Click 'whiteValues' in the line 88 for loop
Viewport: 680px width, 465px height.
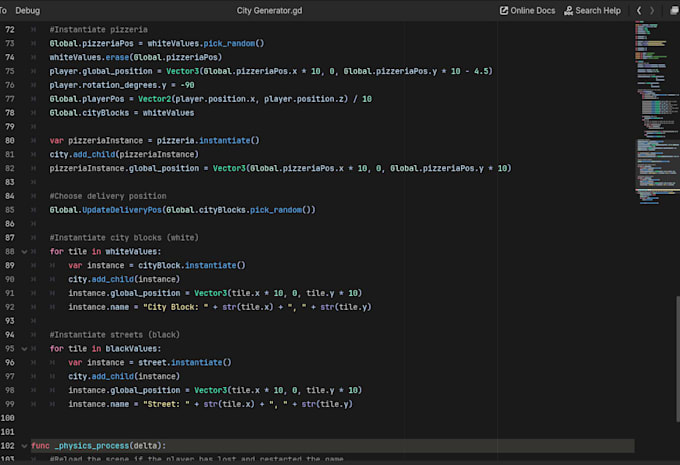click(x=131, y=252)
